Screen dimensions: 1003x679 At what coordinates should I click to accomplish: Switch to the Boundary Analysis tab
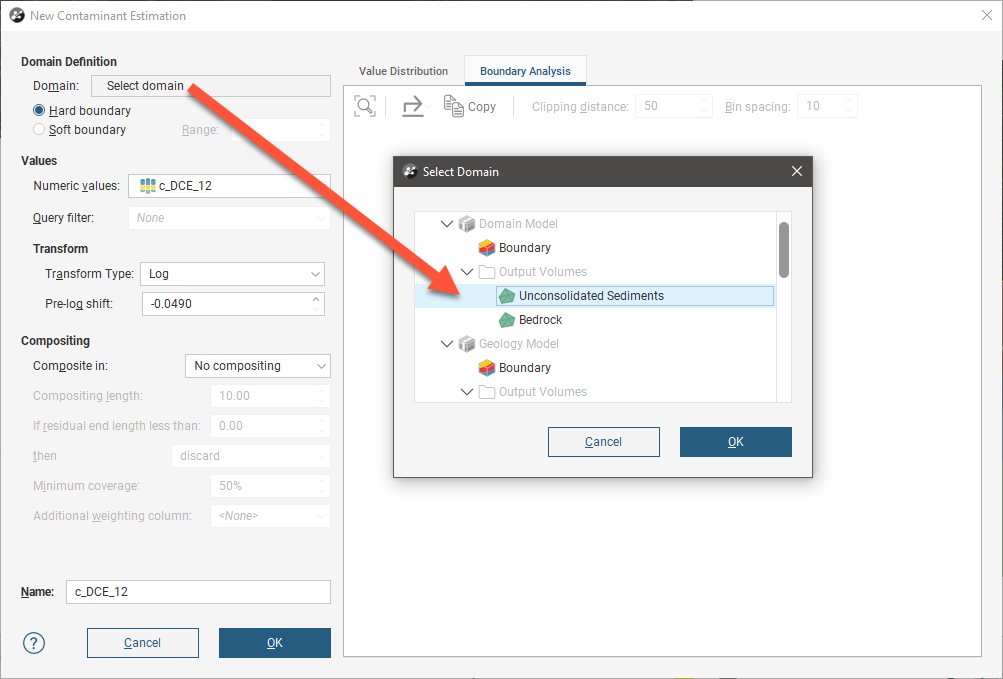point(525,71)
